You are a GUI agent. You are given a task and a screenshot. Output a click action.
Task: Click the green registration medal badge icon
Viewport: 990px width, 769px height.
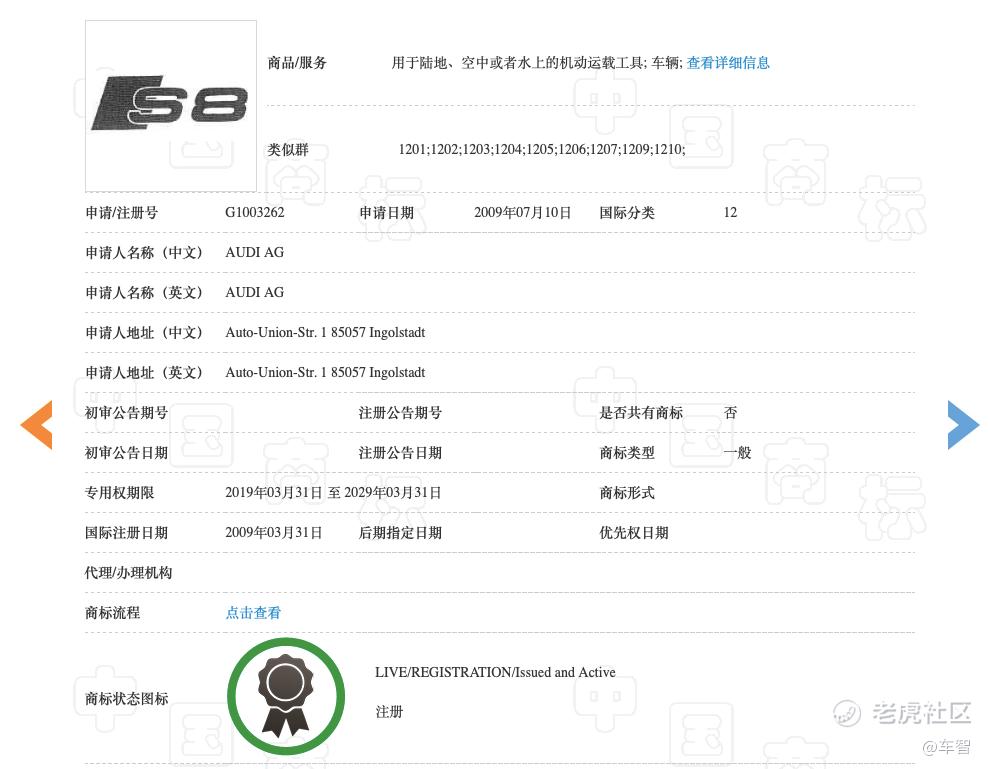pyautogui.click(x=286, y=696)
